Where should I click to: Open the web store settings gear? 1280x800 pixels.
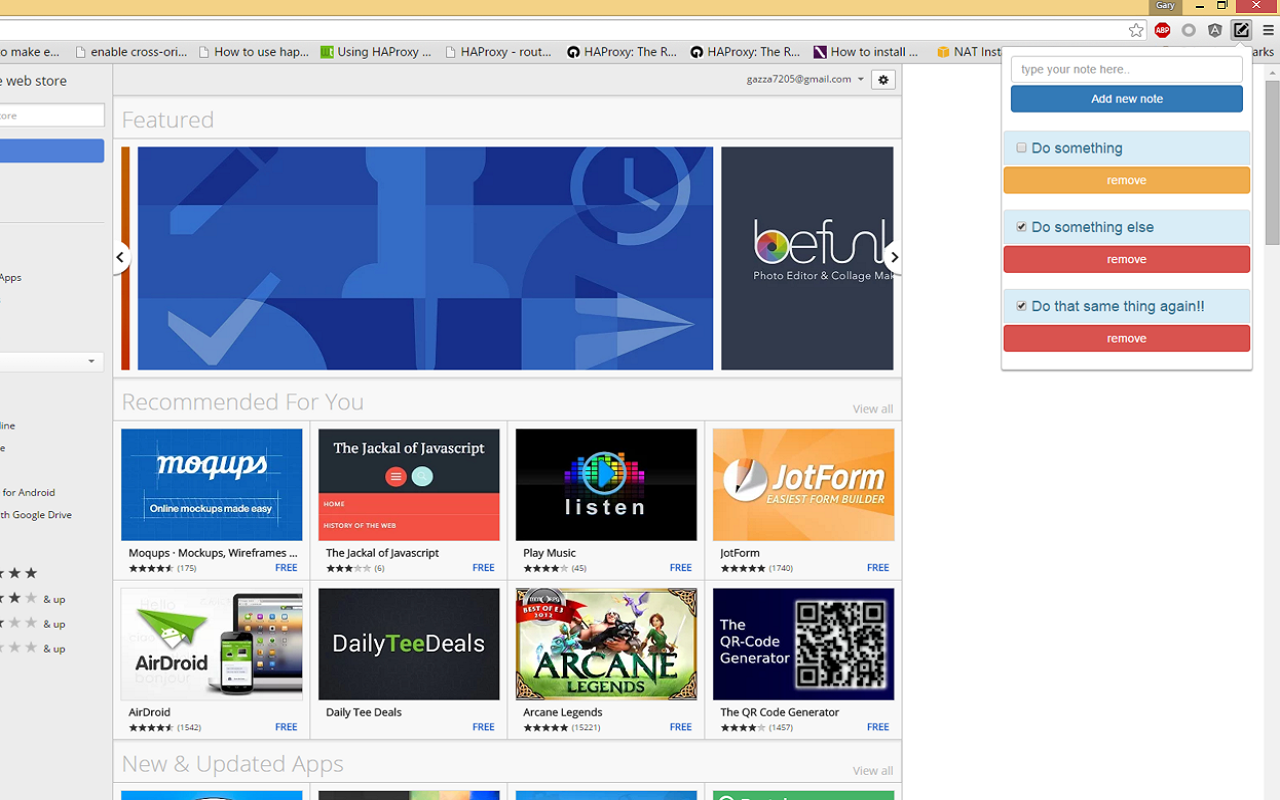point(883,79)
